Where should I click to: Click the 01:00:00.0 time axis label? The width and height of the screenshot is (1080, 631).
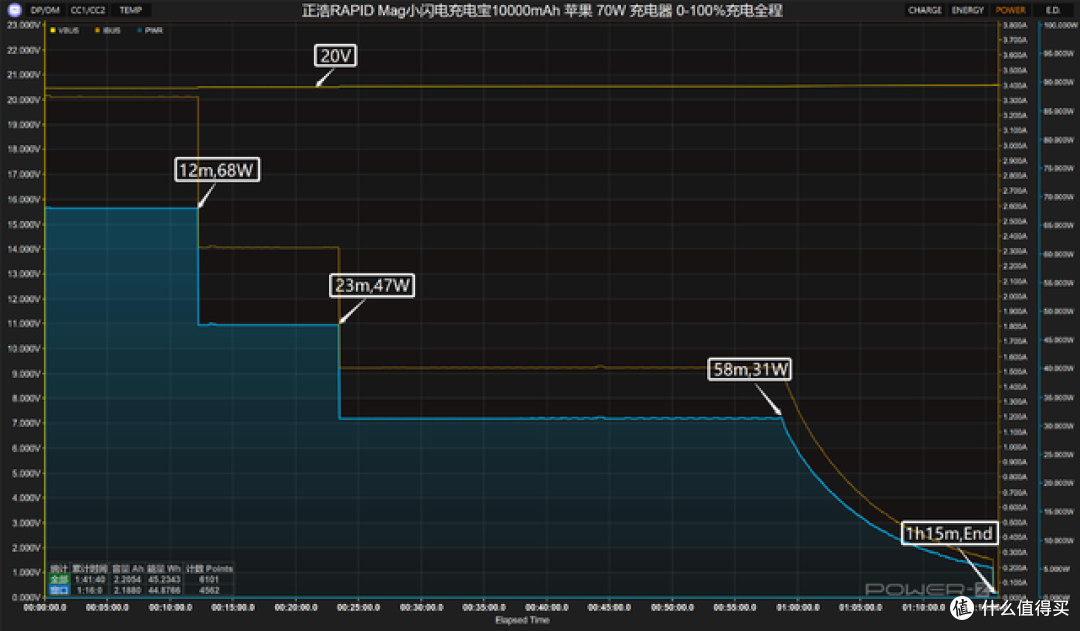point(798,608)
